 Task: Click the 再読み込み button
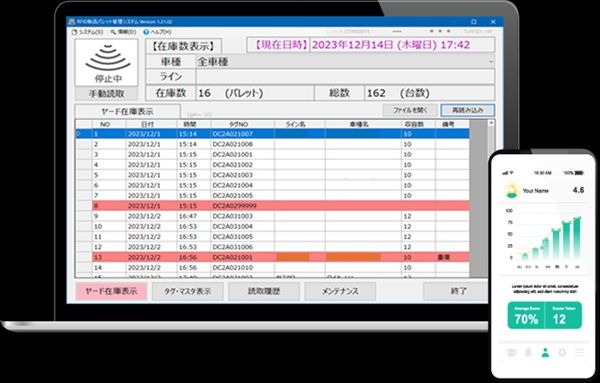468,110
